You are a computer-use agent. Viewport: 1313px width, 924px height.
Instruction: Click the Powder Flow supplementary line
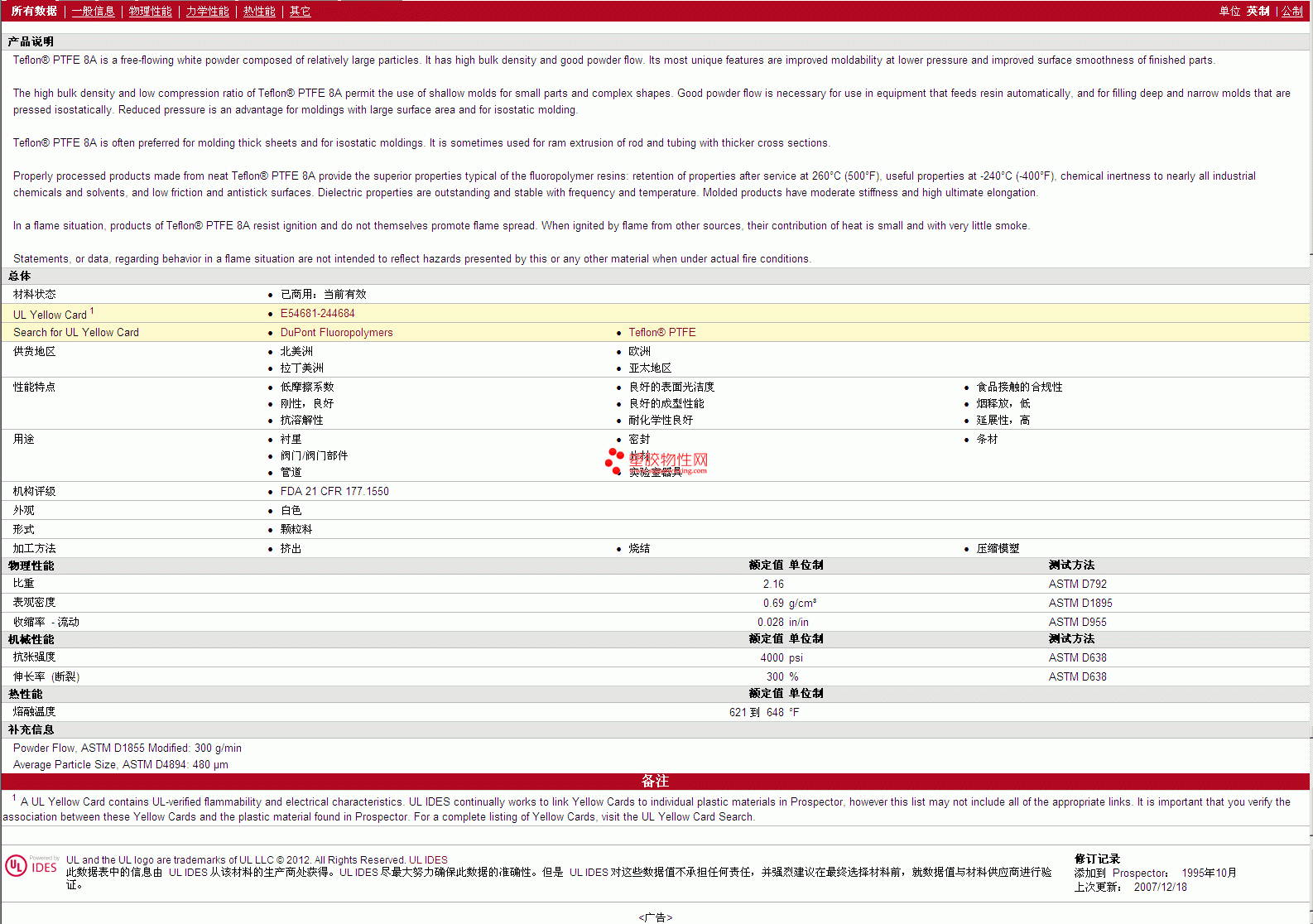click(x=127, y=748)
